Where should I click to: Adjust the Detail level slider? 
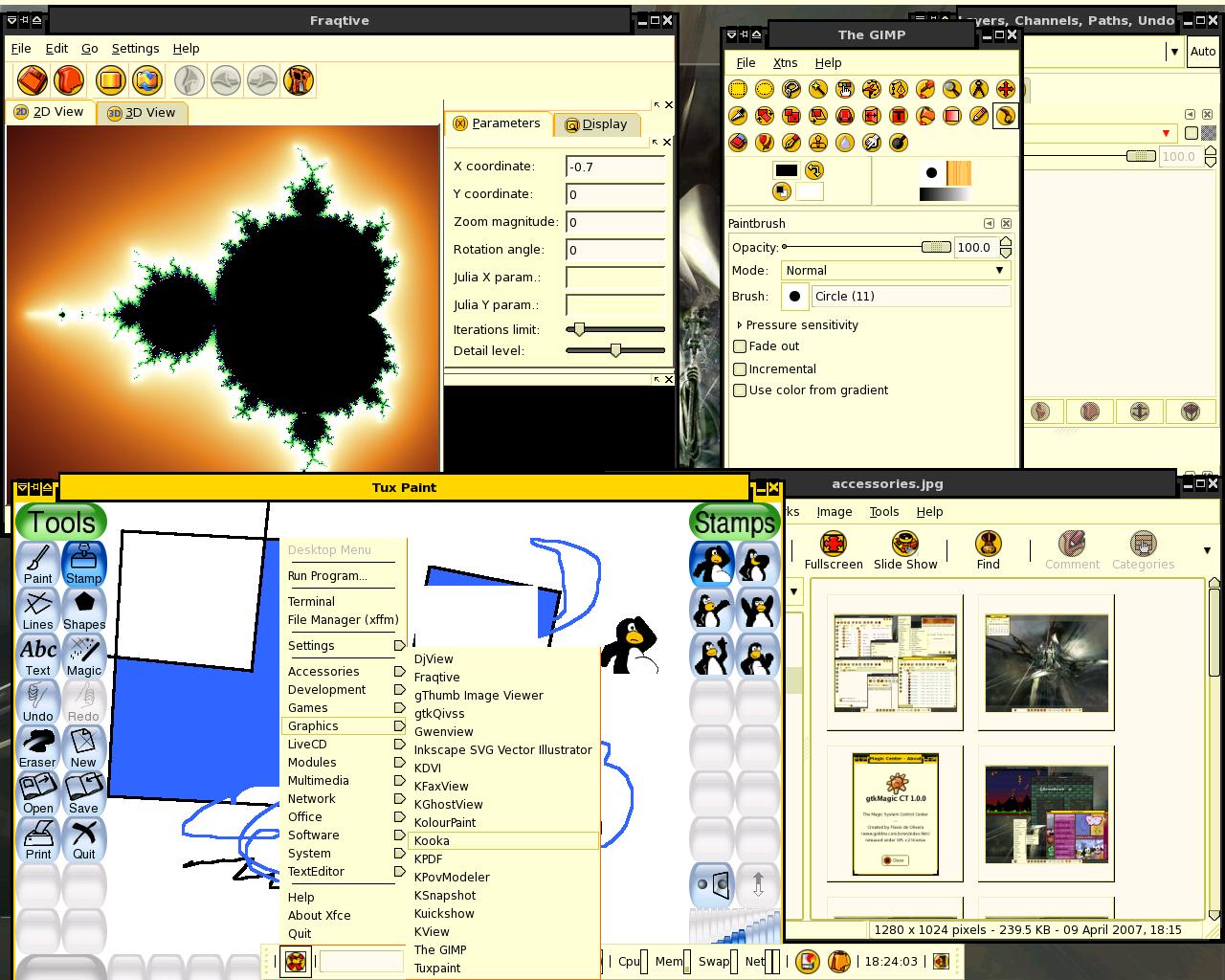pyautogui.click(x=615, y=350)
